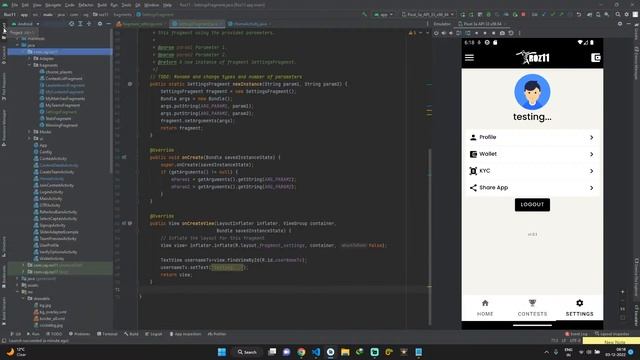Click the chevron arrow on the Share App row
The height and width of the screenshot is (360, 640).
(x=591, y=188)
